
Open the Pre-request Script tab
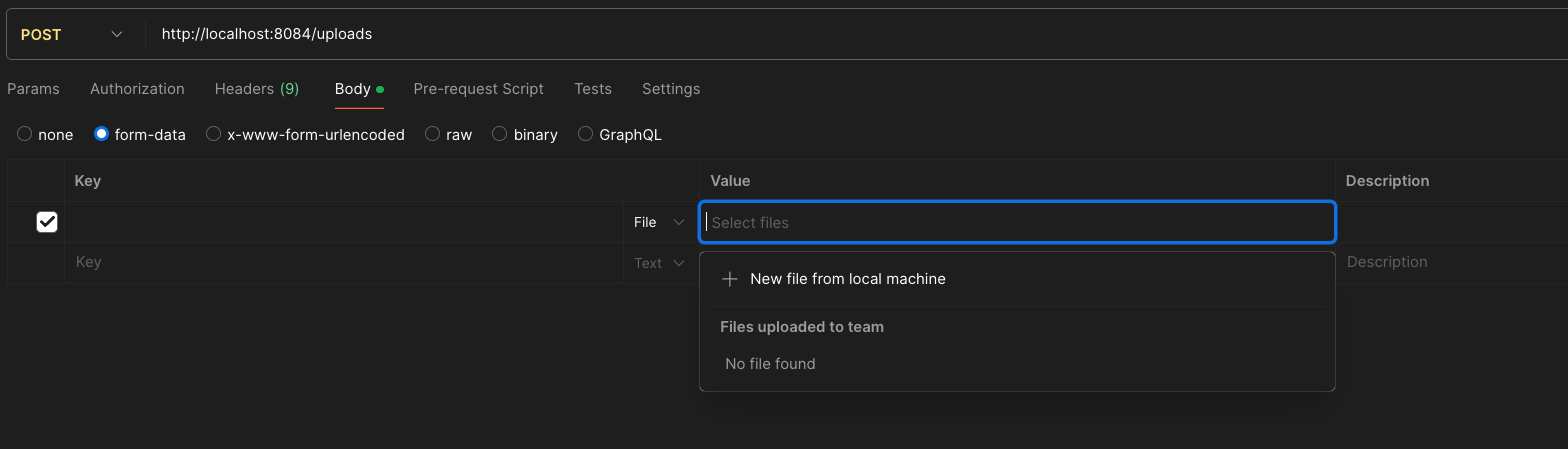click(478, 89)
